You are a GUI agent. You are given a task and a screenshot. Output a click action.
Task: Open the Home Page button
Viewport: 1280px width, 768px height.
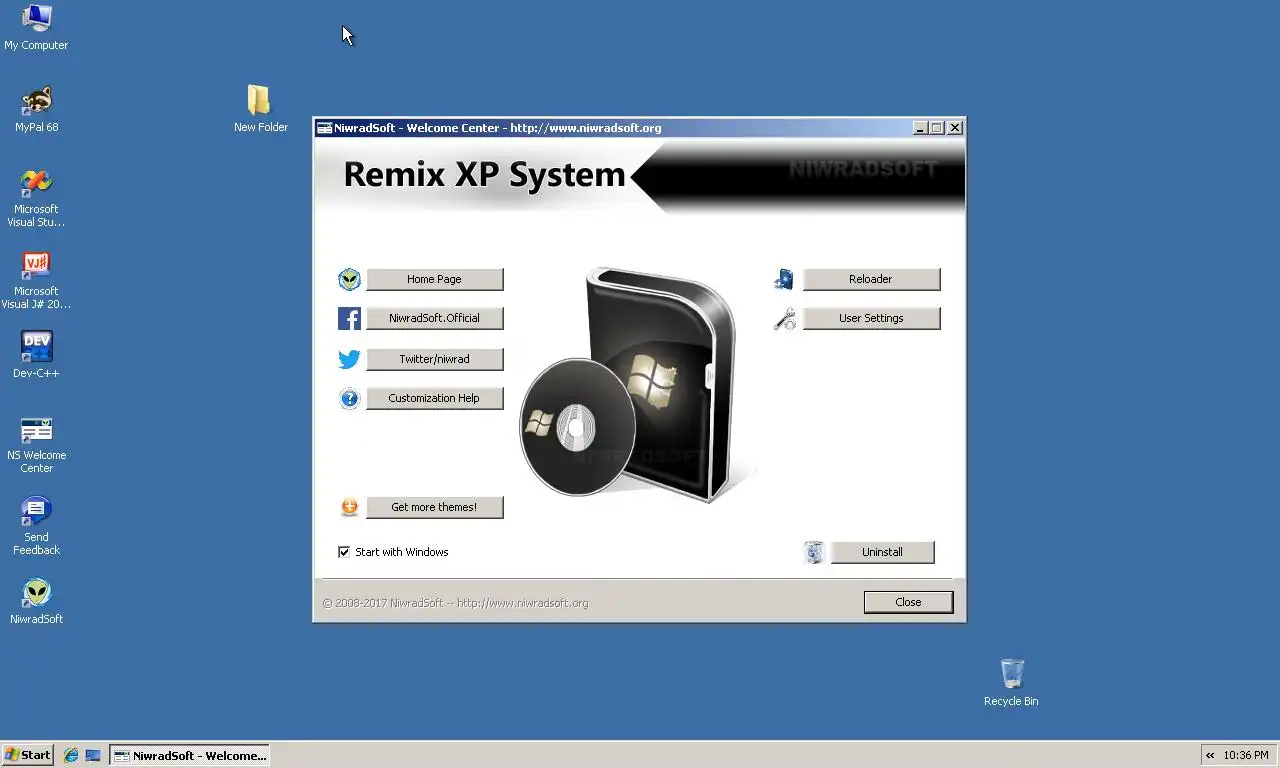coord(434,279)
